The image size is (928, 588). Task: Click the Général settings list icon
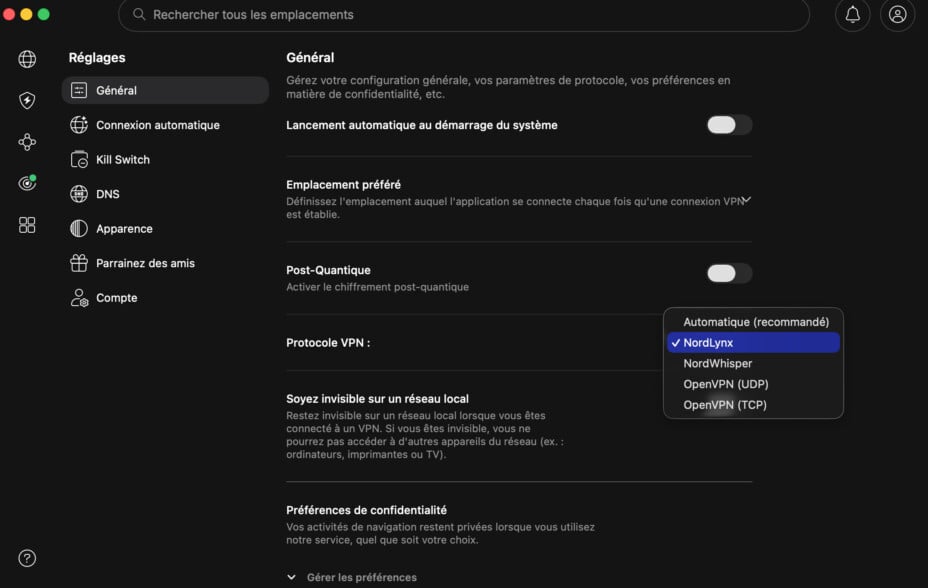click(79, 90)
